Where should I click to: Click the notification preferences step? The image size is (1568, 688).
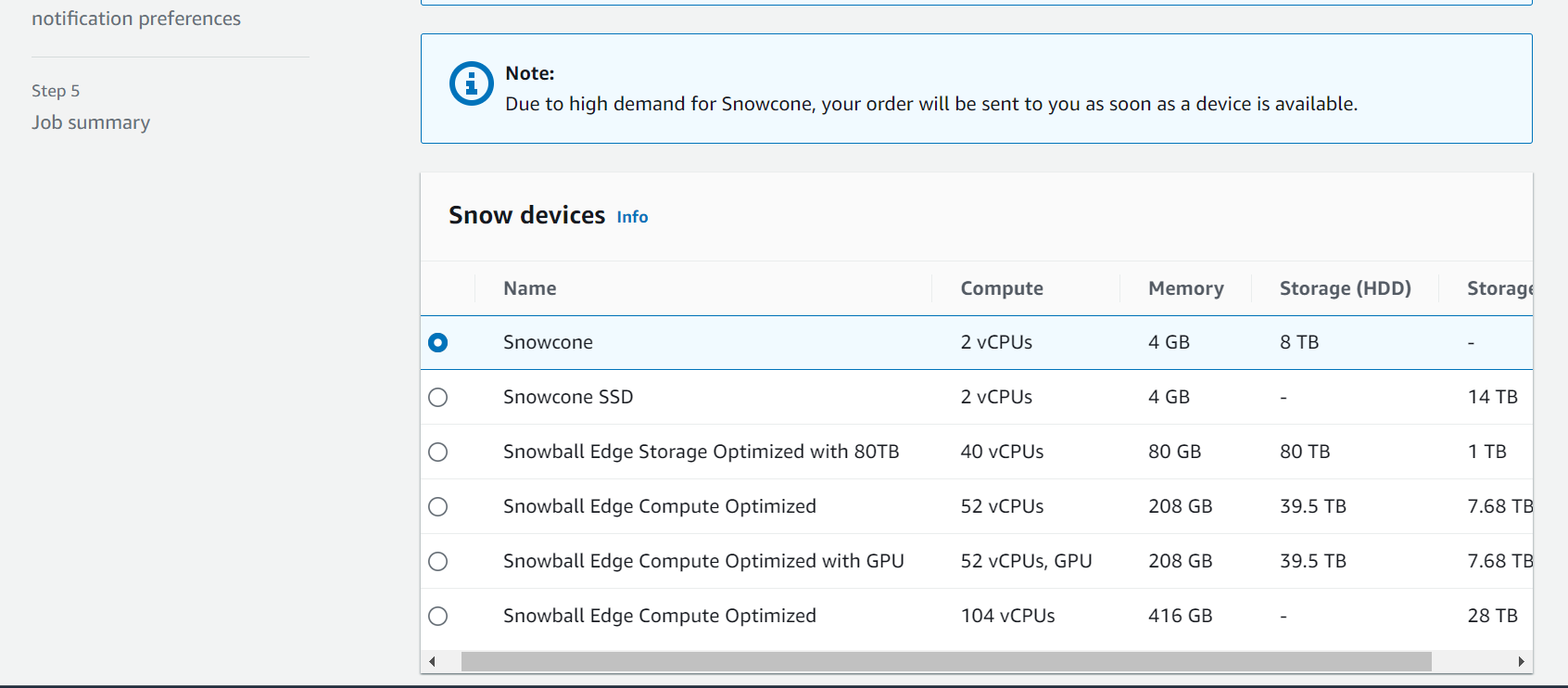[136, 19]
